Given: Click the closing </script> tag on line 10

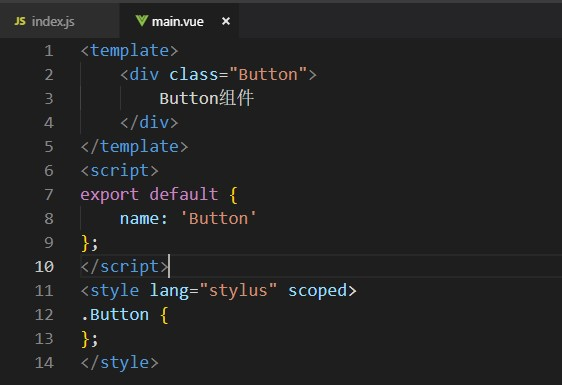Looking at the screenshot, I should (124, 267).
